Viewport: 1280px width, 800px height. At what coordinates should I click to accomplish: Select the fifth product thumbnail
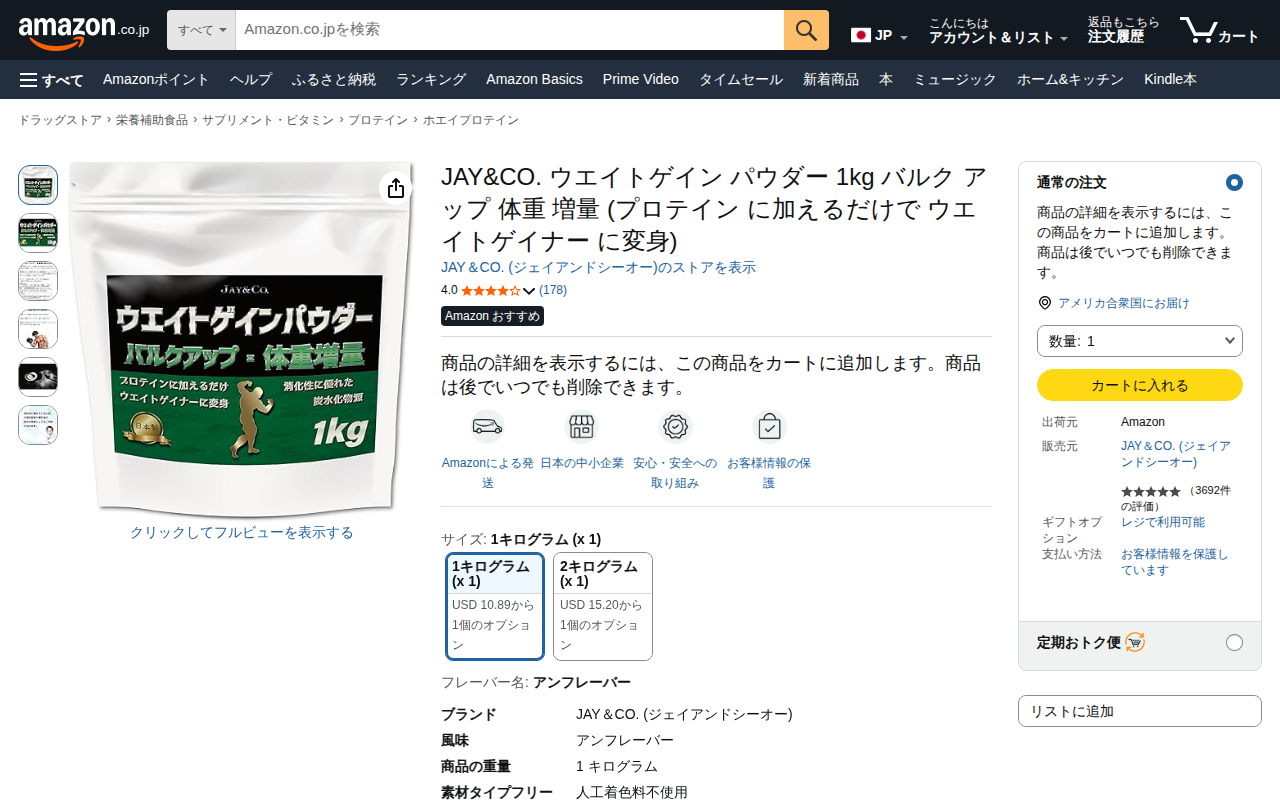pyautogui.click(x=38, y=377)
